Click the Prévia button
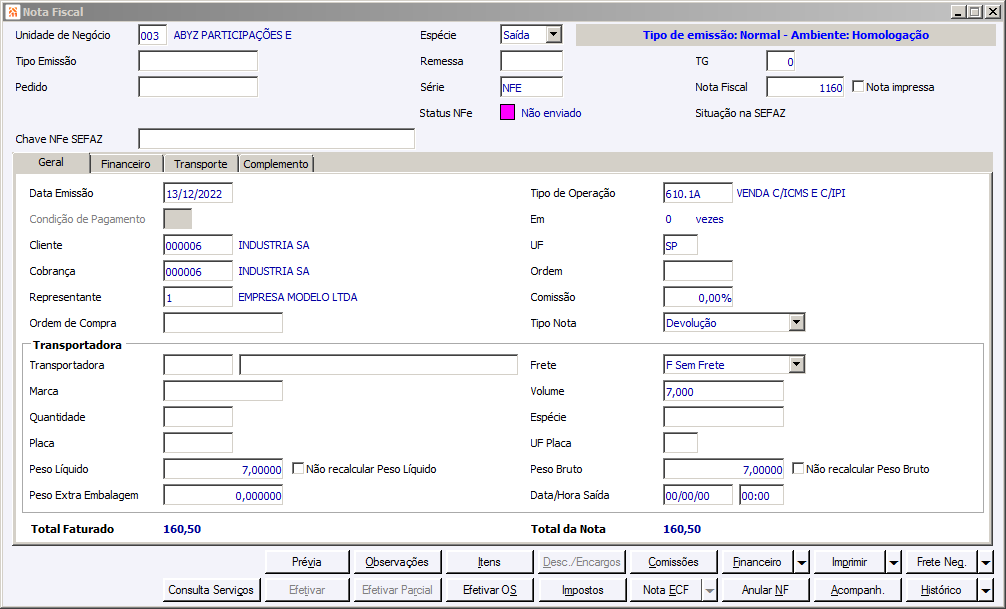This screenshot has width=1006, height=609. [x=307, y=562]
